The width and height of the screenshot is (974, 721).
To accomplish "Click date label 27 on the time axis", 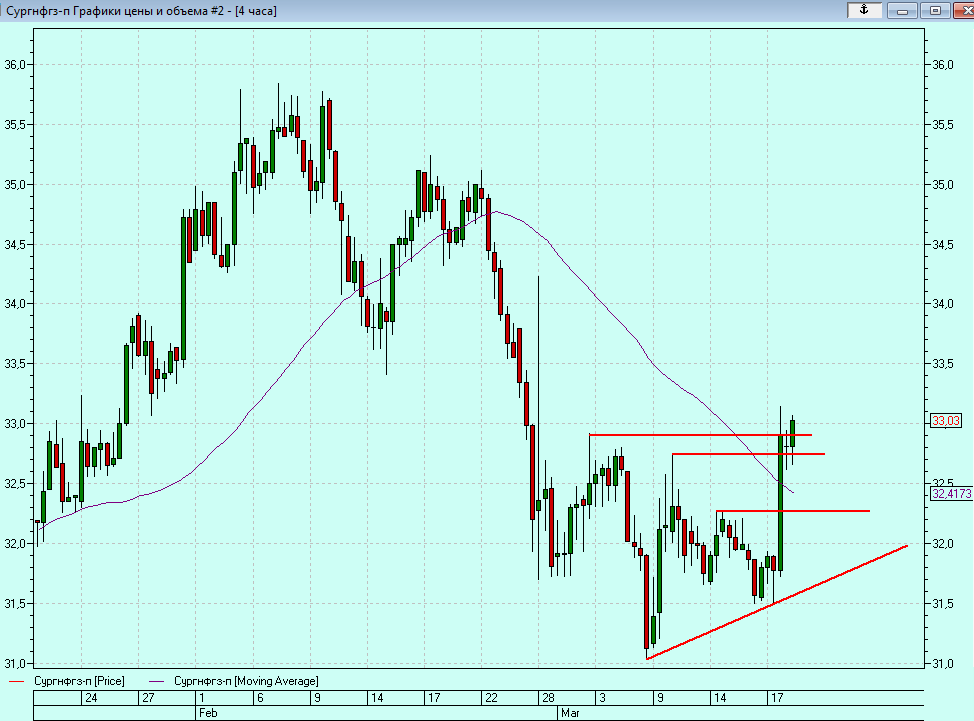I will pyautogui.click(x=148, y=697).
